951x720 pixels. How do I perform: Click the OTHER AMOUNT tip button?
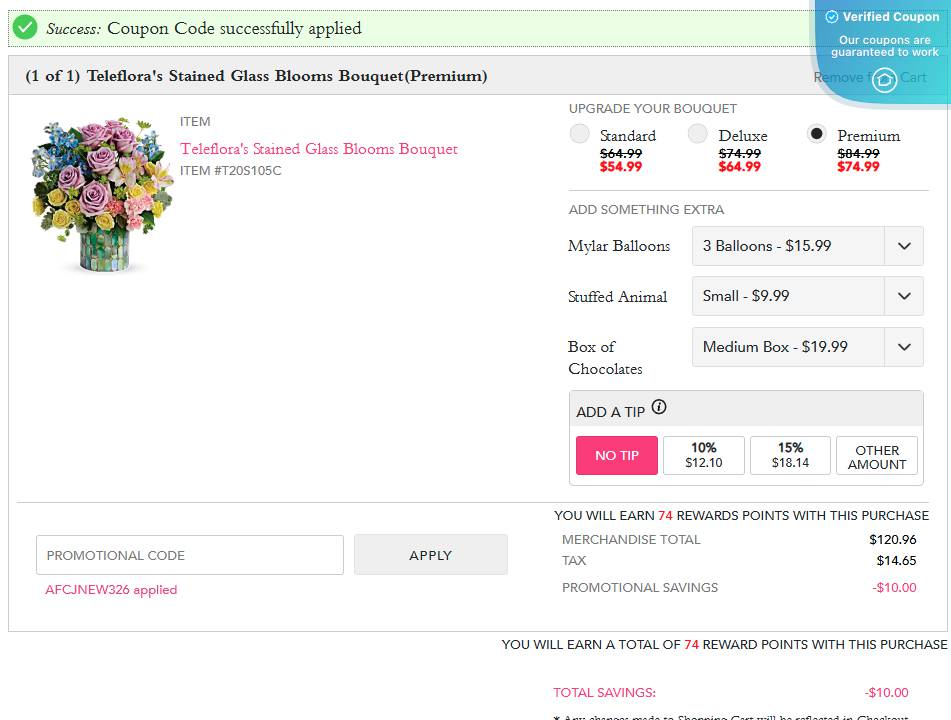pyautogui.click(x=876, y=455)
